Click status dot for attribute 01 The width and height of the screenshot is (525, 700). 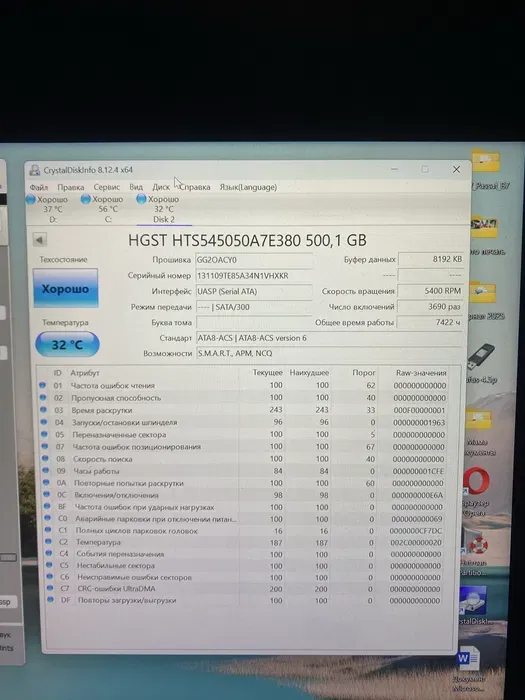coord(42,385)
